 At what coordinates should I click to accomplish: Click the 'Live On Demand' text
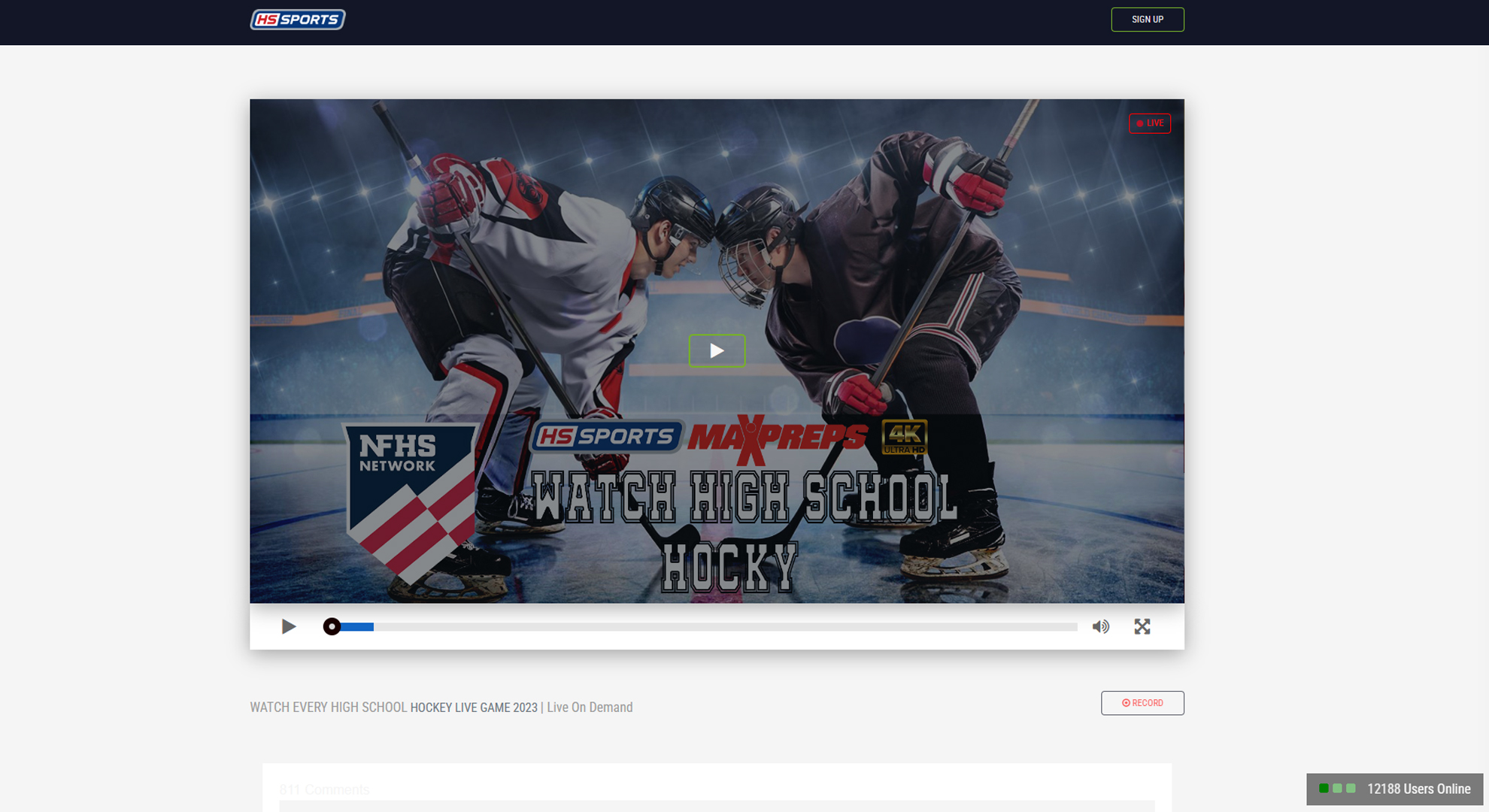(x=590, y=707)
